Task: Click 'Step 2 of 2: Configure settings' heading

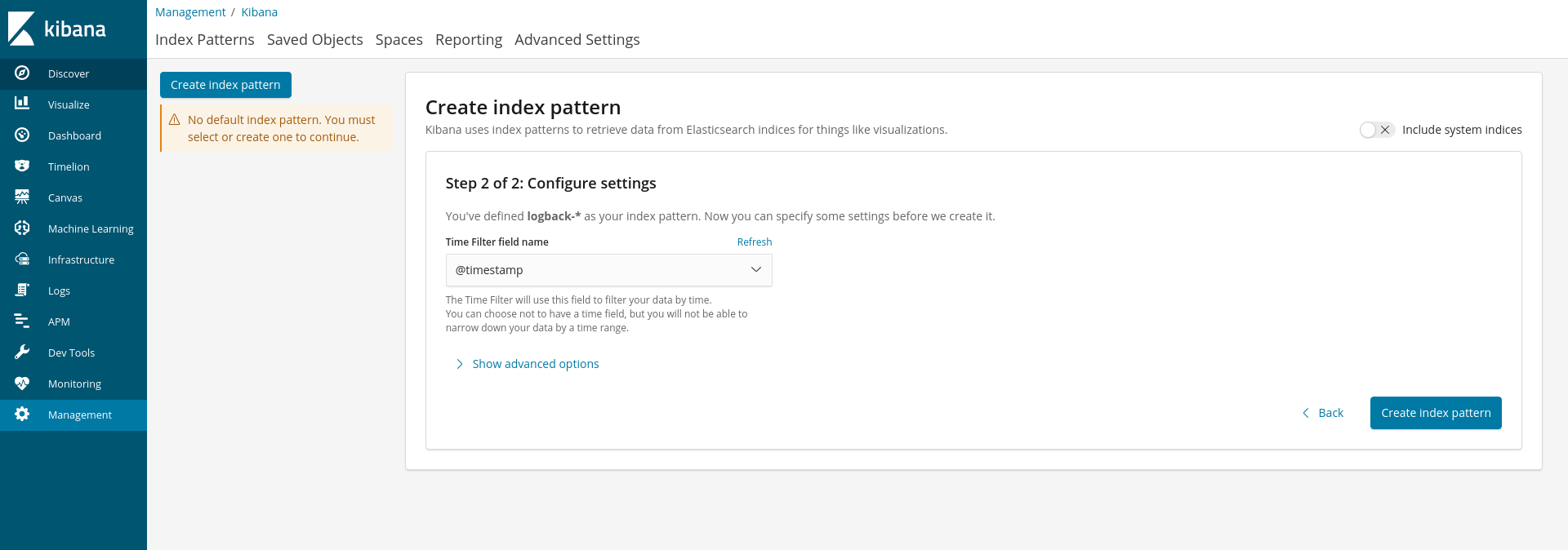Action: click(x=551, y=184)
